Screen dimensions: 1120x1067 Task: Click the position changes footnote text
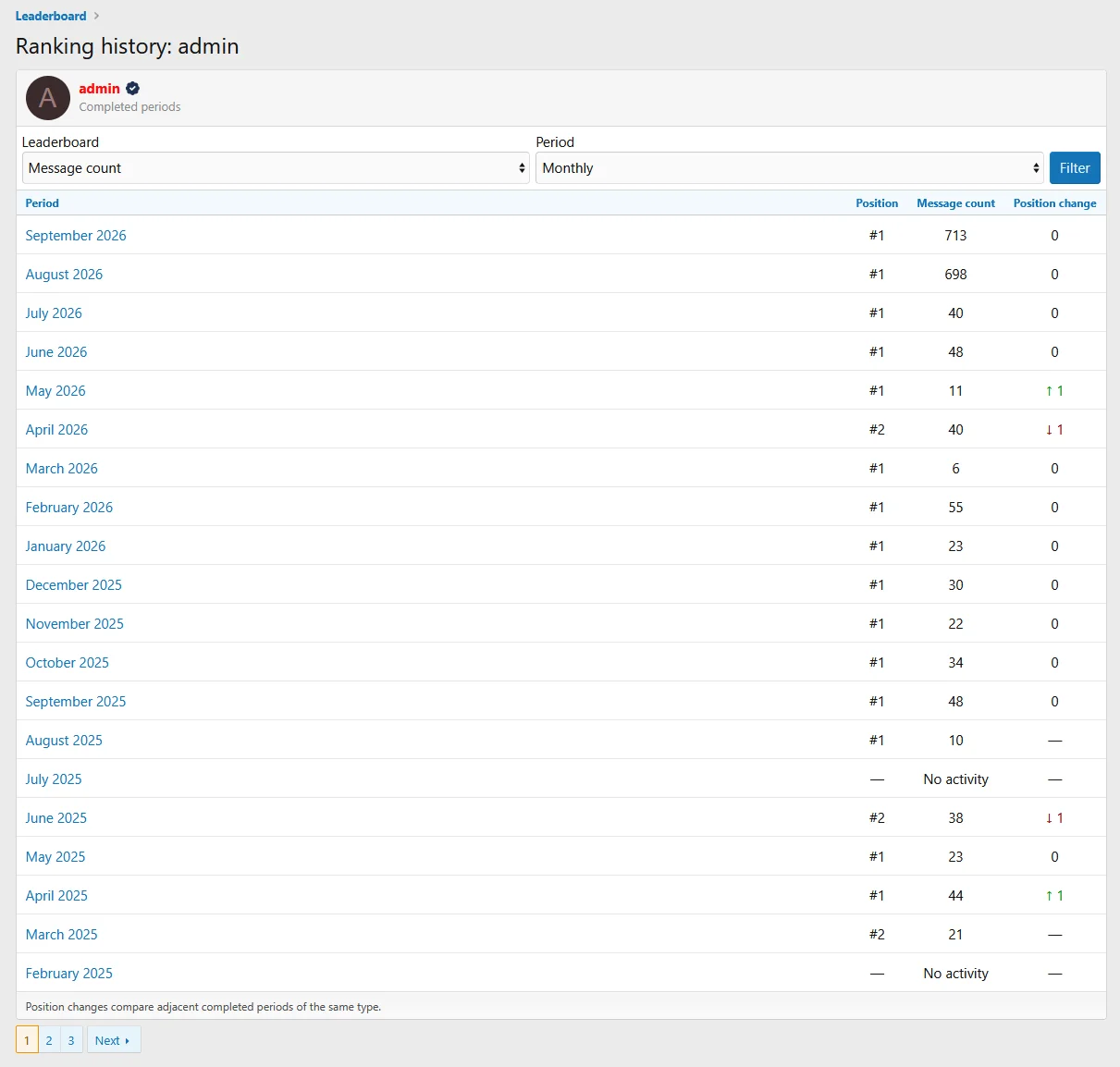tap(203, 1007)
